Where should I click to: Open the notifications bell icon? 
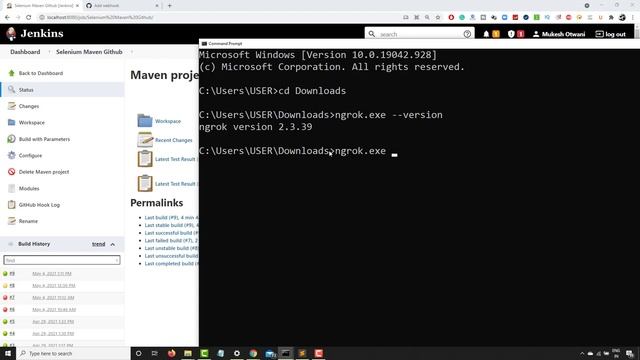486,34
